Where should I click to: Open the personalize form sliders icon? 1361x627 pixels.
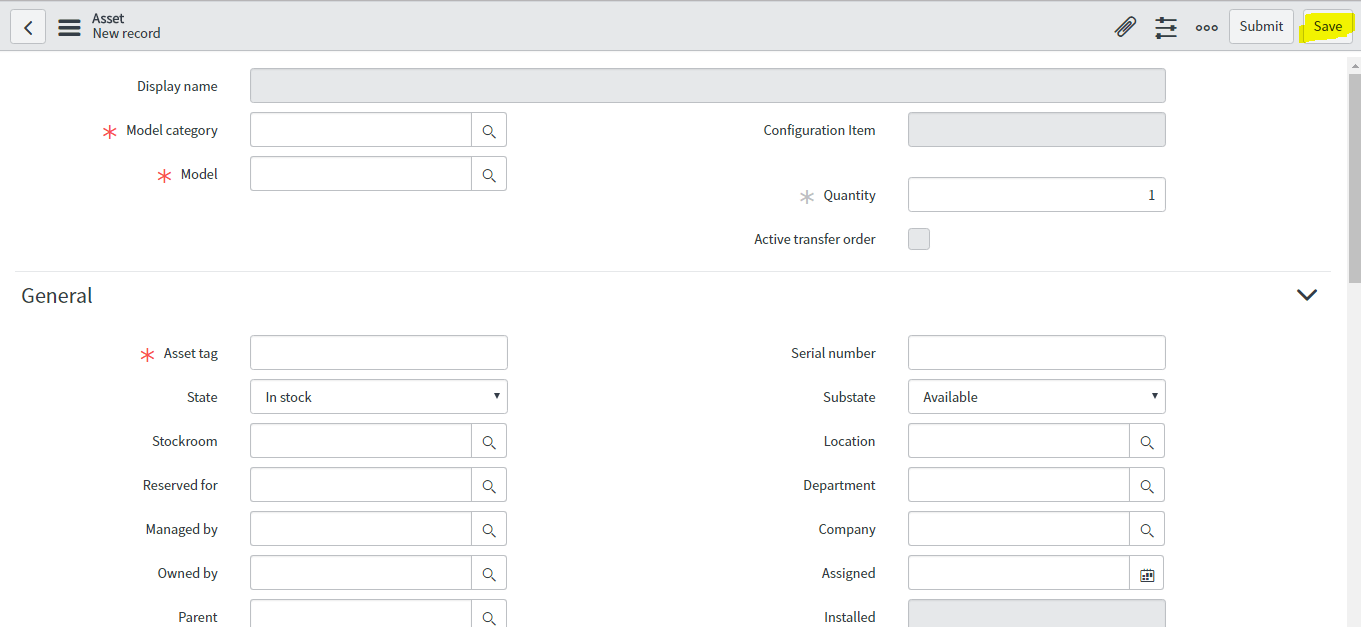pos(1165,27)
